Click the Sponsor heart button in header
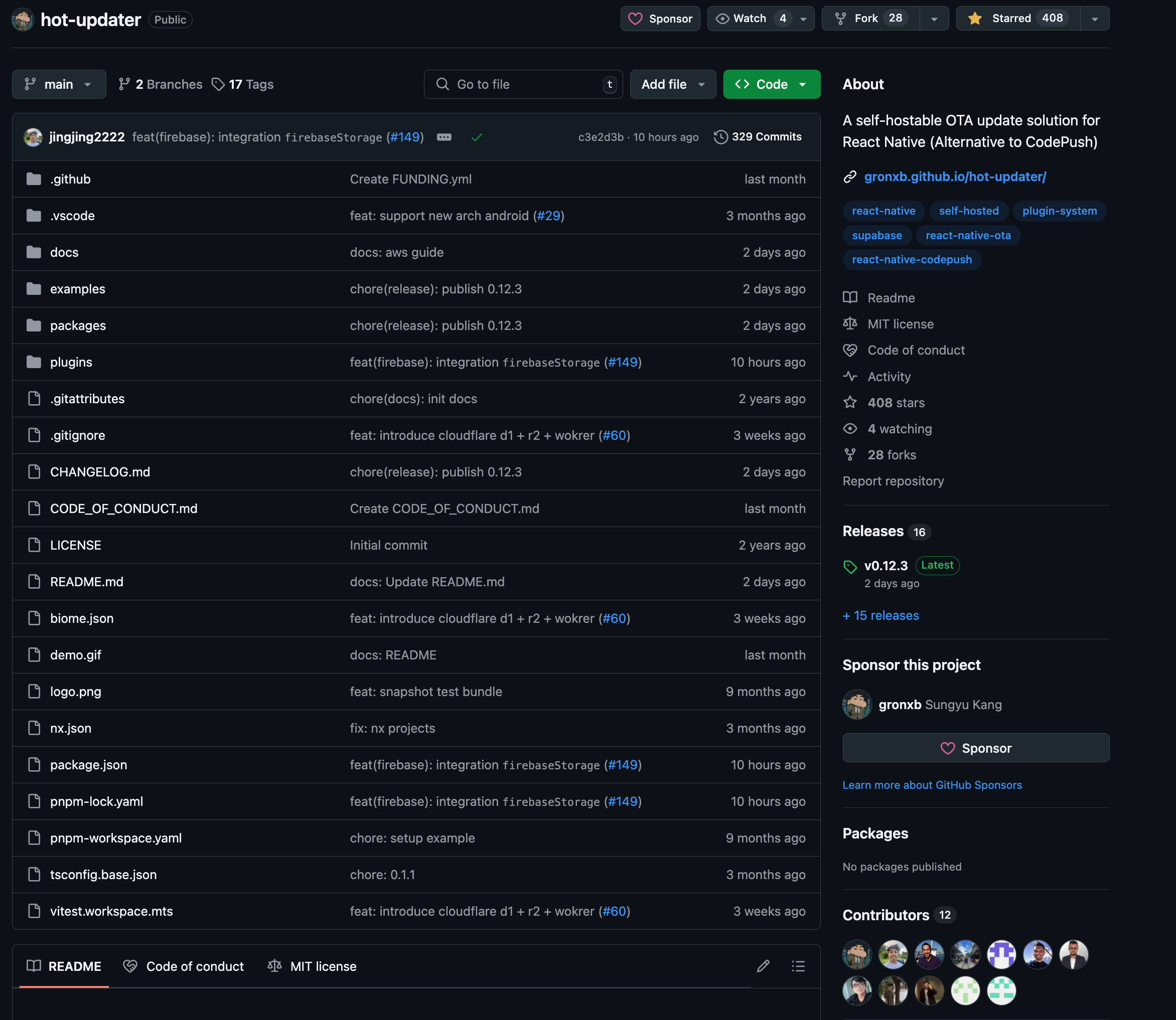This screenshot has height=1020, width=1176. 660,18
